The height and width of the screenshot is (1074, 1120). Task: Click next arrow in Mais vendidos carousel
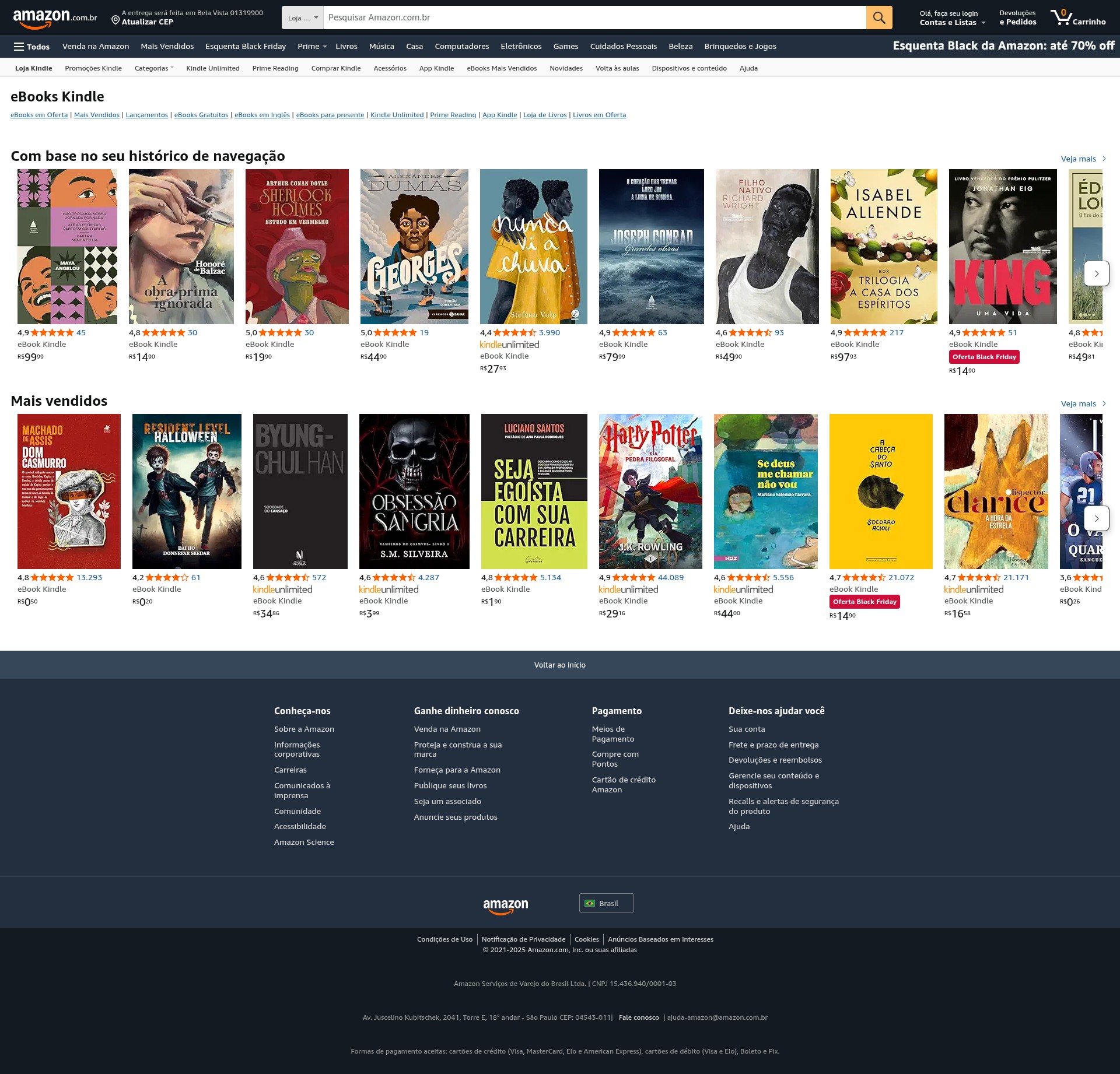(1096, 518)
